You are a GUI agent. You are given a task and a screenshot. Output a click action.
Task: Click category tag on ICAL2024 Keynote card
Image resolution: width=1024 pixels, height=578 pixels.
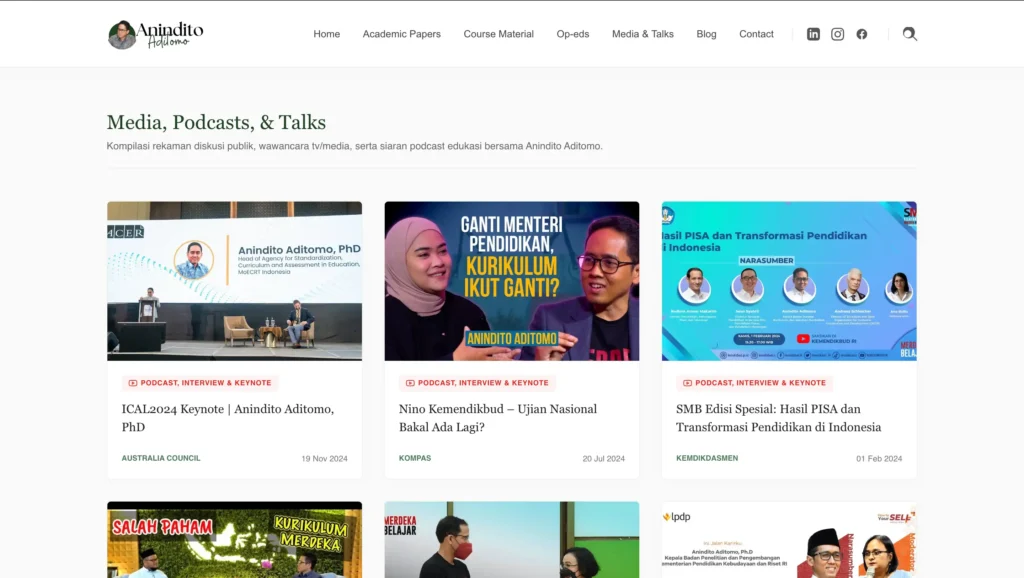click(200, 383)
